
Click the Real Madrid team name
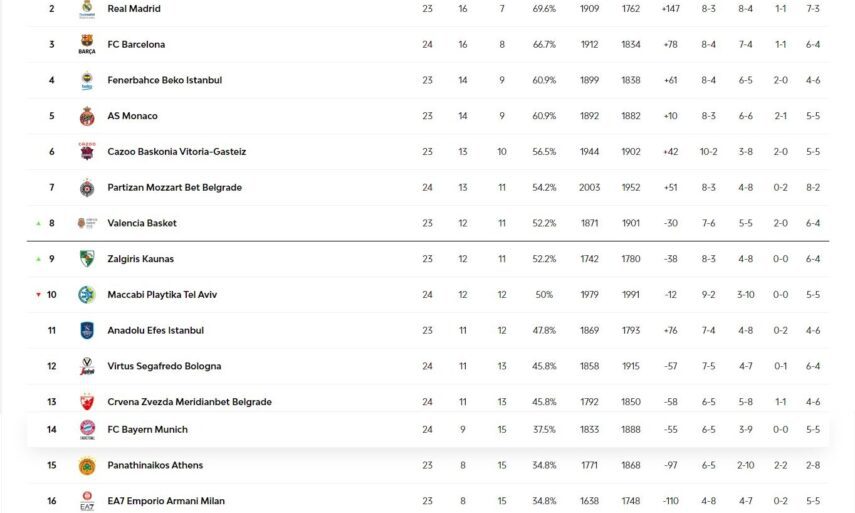pyautogui.click(x=134, y=9)
